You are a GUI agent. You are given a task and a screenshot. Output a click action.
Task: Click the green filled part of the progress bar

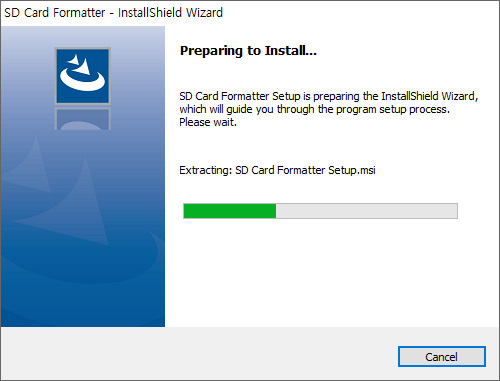(x=230, y=211)
